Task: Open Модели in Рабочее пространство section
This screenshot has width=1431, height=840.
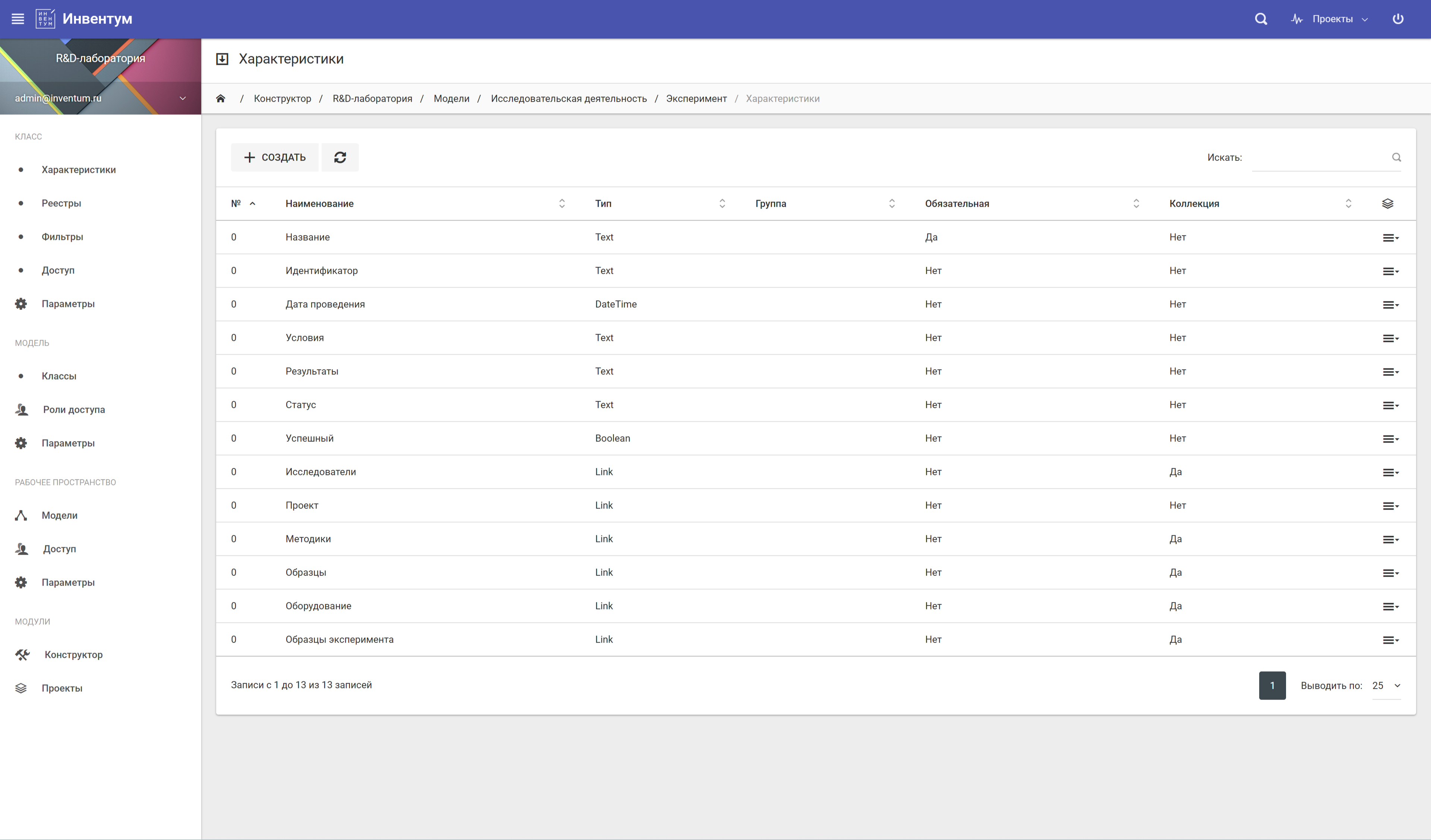Action: point(59,515)
